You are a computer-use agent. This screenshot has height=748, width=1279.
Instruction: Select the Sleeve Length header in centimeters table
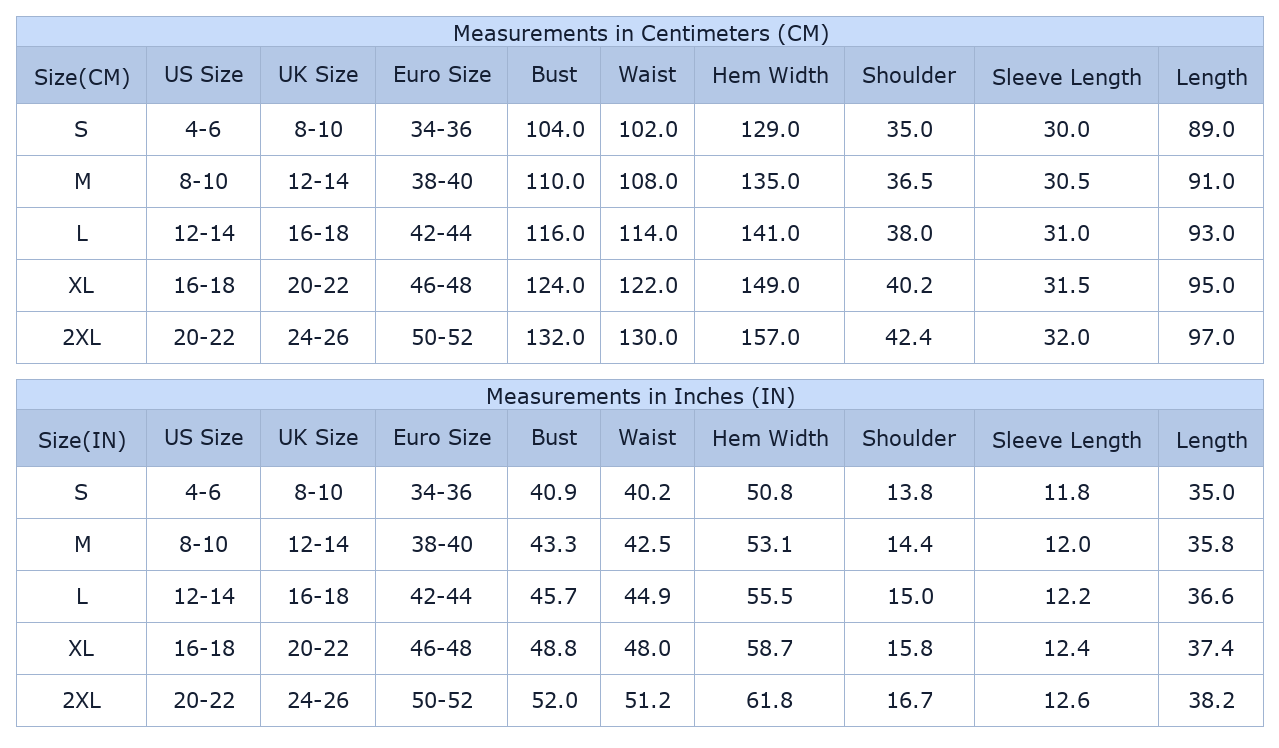(1066, 77)
